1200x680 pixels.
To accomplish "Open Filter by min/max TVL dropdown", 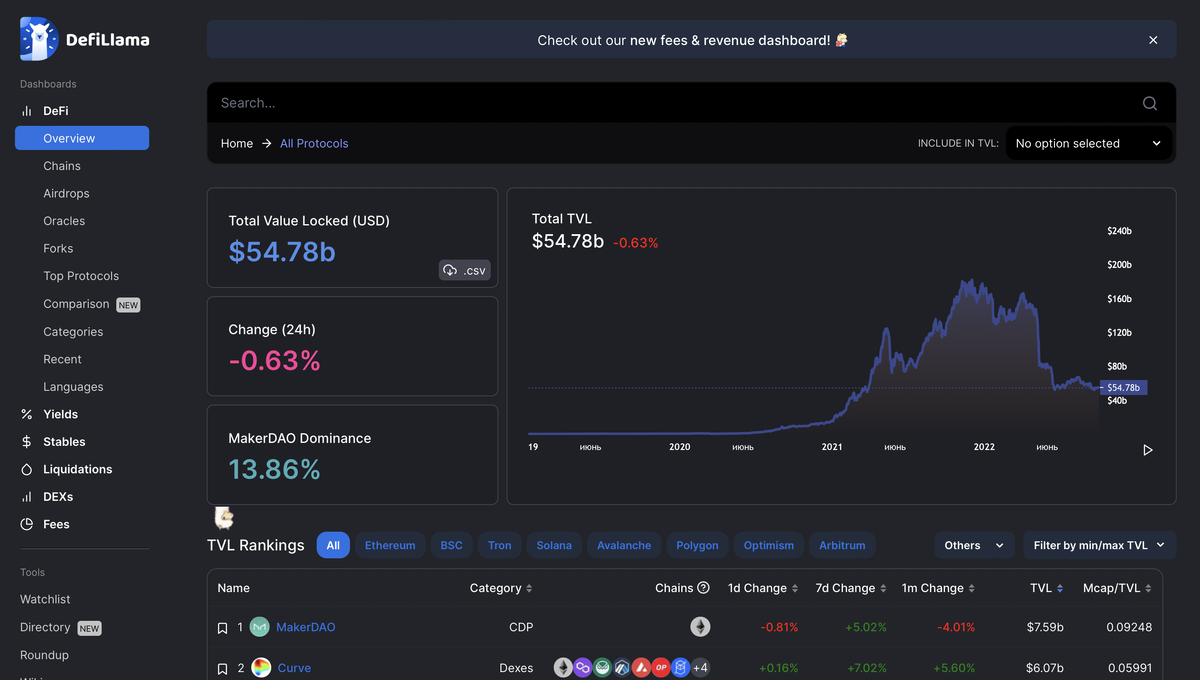I will 1099,545.
